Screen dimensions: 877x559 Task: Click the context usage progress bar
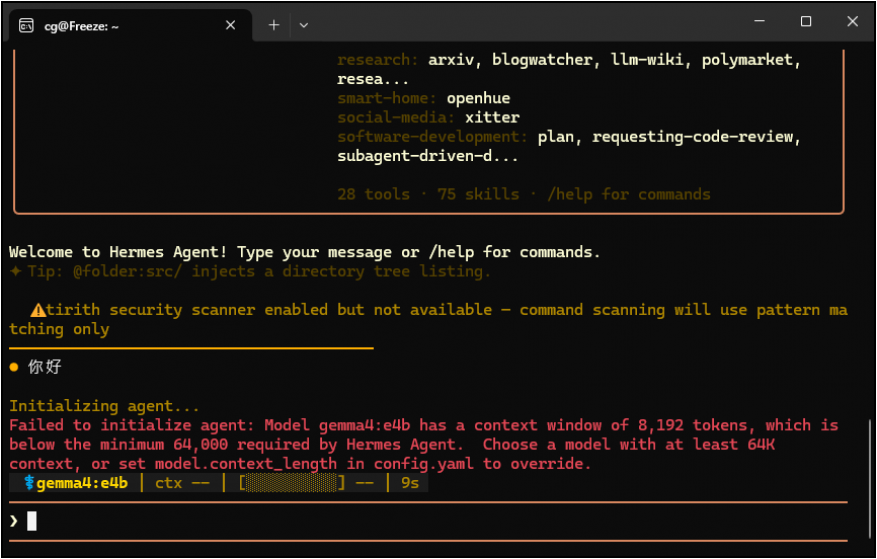coord(291,483)
